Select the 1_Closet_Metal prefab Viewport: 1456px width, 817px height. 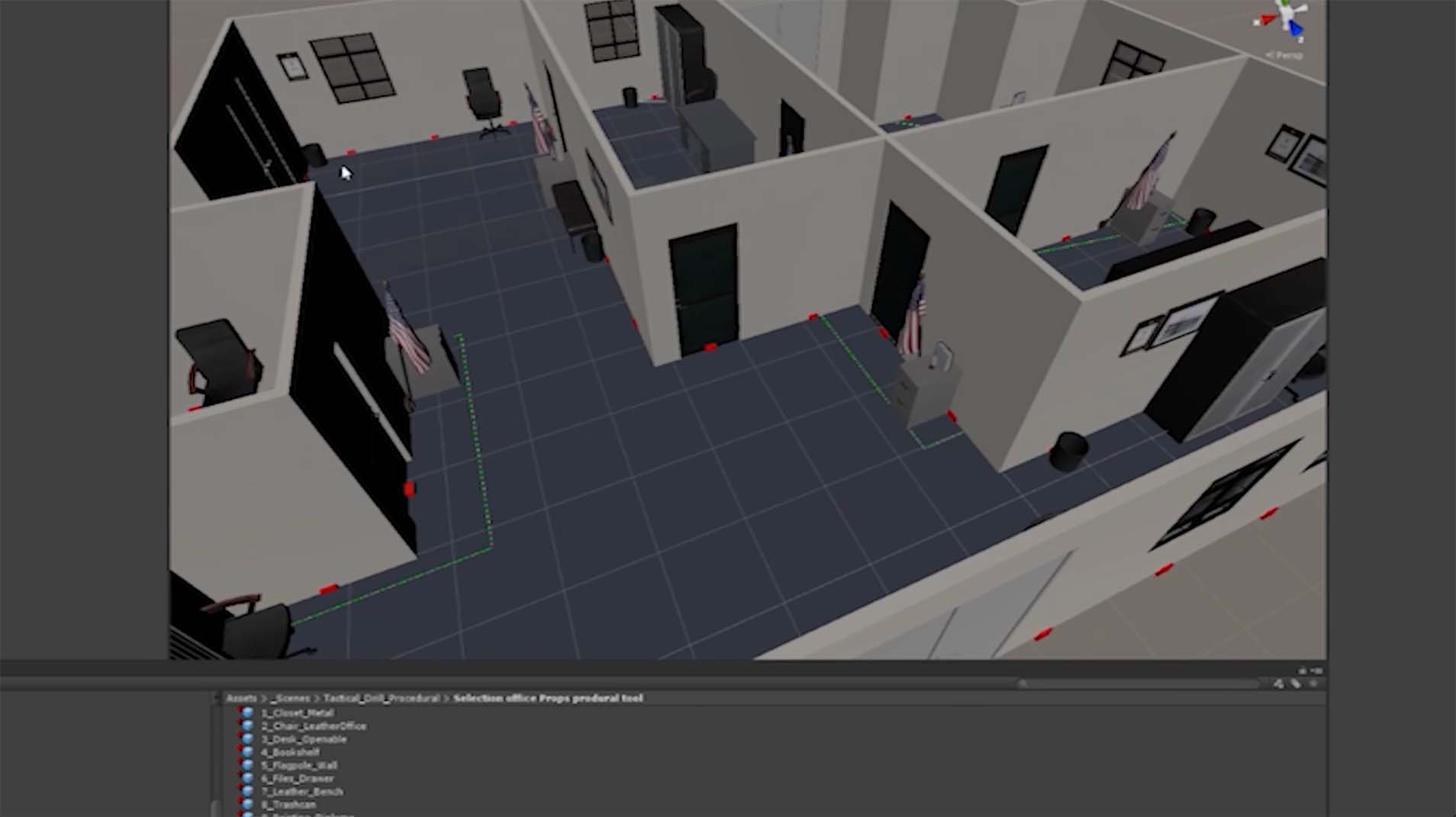[297, 712]
